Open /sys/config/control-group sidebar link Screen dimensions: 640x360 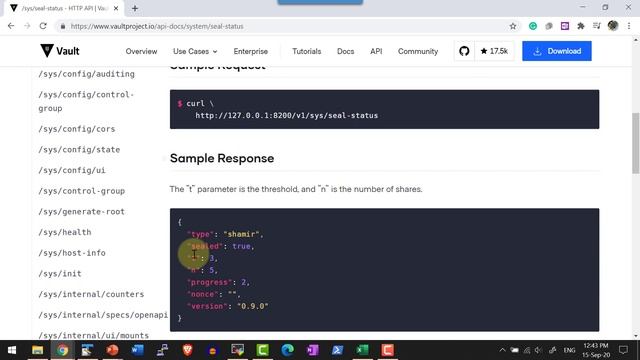(x=86, y=101)
